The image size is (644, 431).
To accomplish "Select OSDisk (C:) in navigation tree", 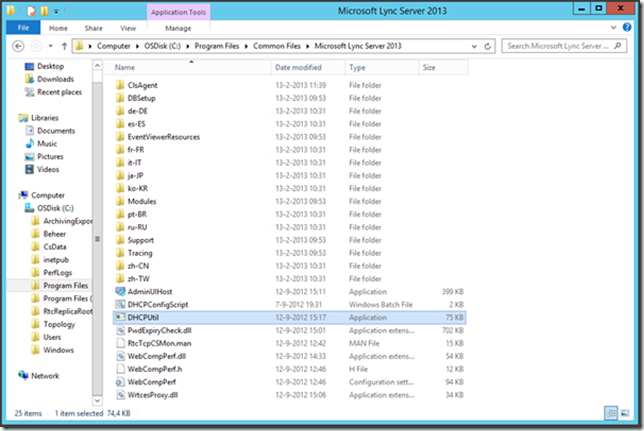I will point(55,208).
